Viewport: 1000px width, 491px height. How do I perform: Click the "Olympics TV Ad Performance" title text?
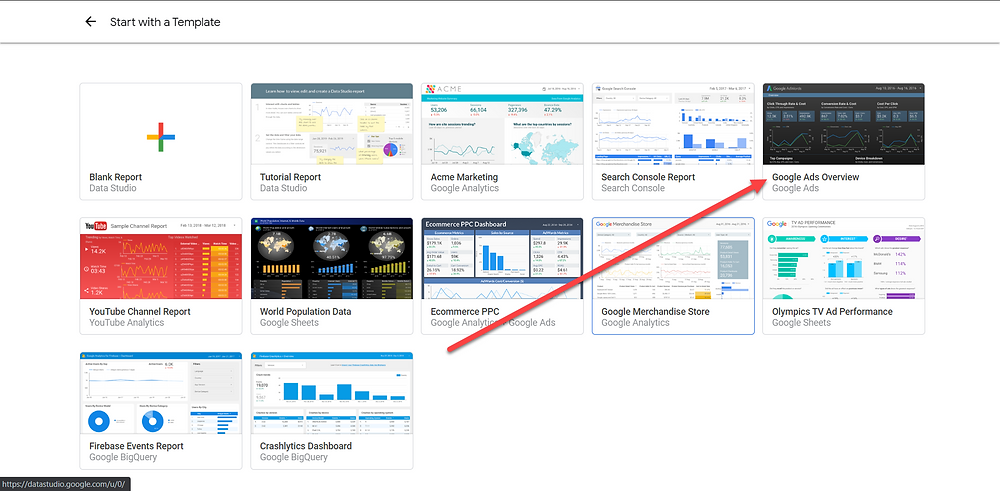[x=832, y=312]
